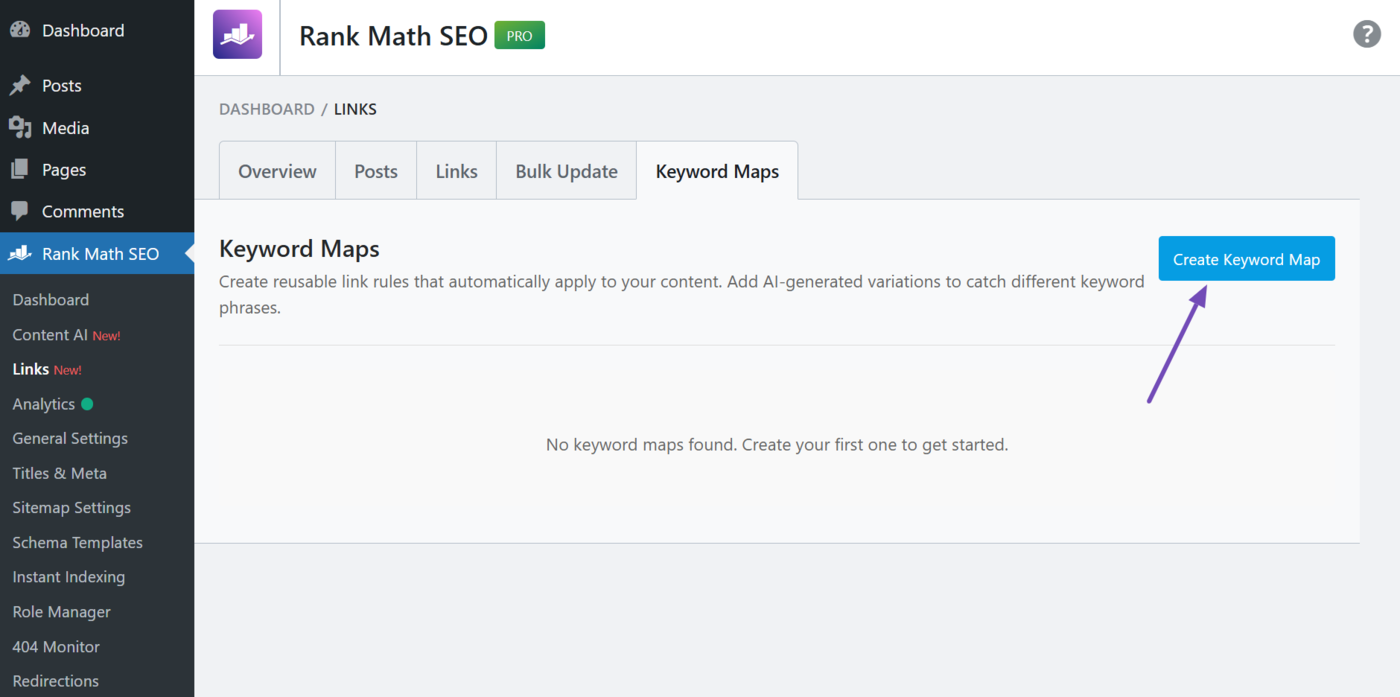
Task: Select the Bulk Update tab
Action: (x=566, y=170)
